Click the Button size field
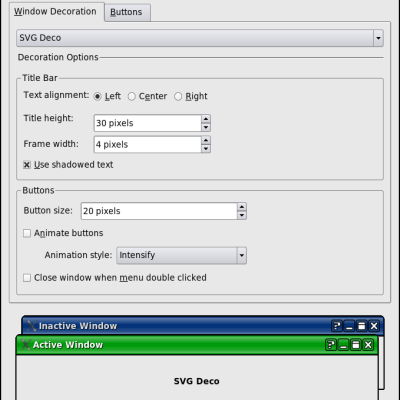Image resolution: width=400 pixels, height=400 pixels. click(x=159, y=211)
